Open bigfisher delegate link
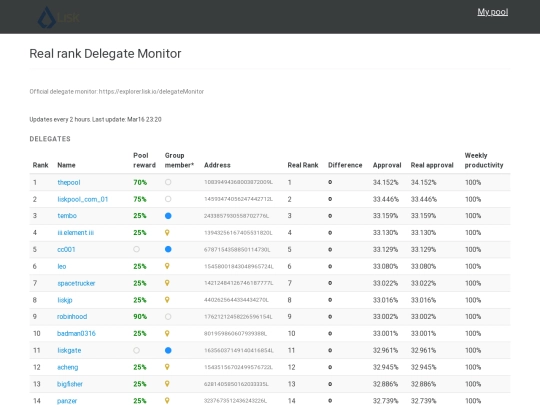This screenshot has height=405, width=540. 70,384
